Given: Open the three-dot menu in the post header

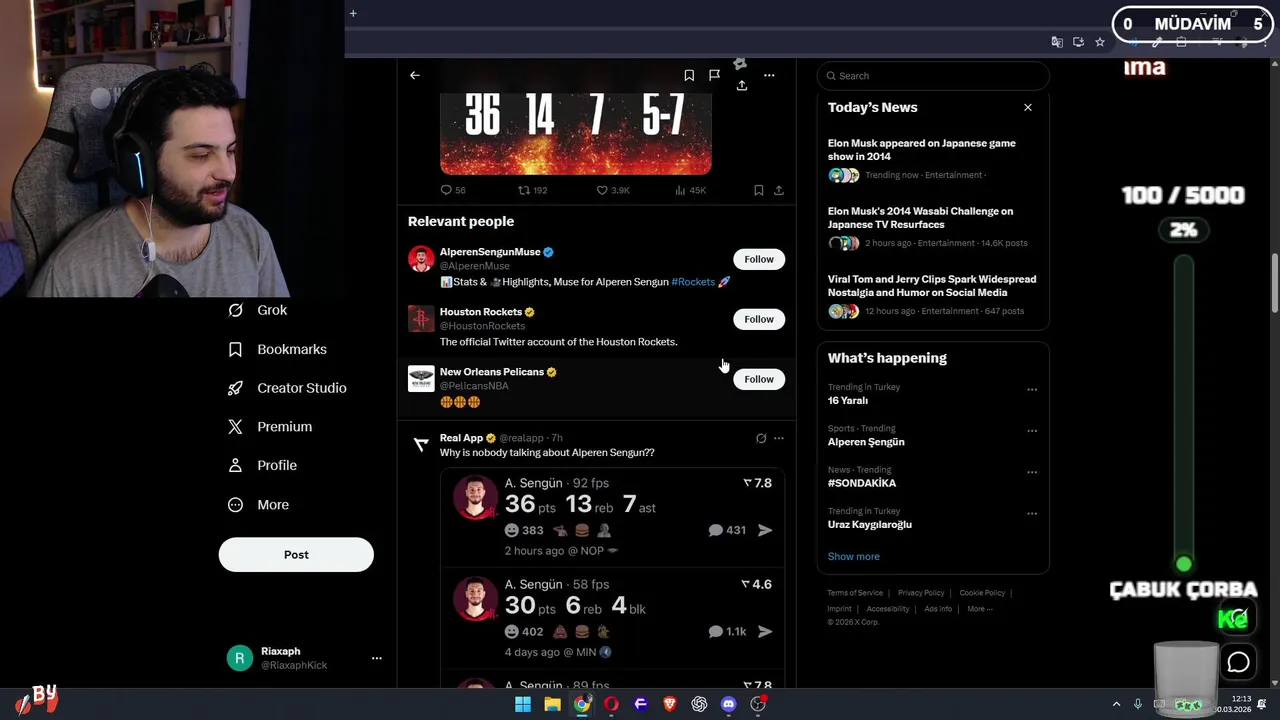Looking at the screenshot, I should pos(769,75).
